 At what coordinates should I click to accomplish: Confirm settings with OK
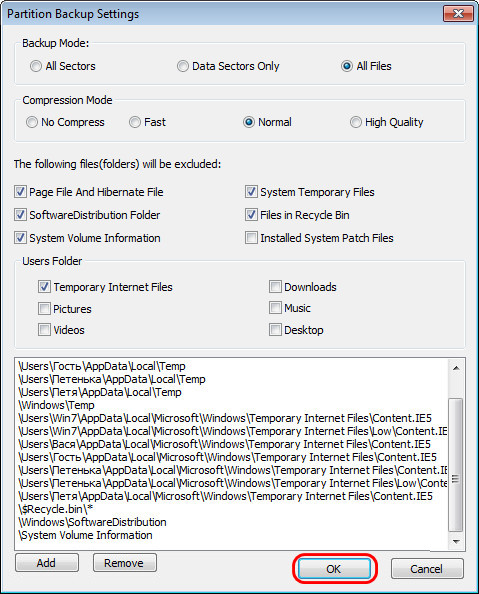[x=334, y=569]
